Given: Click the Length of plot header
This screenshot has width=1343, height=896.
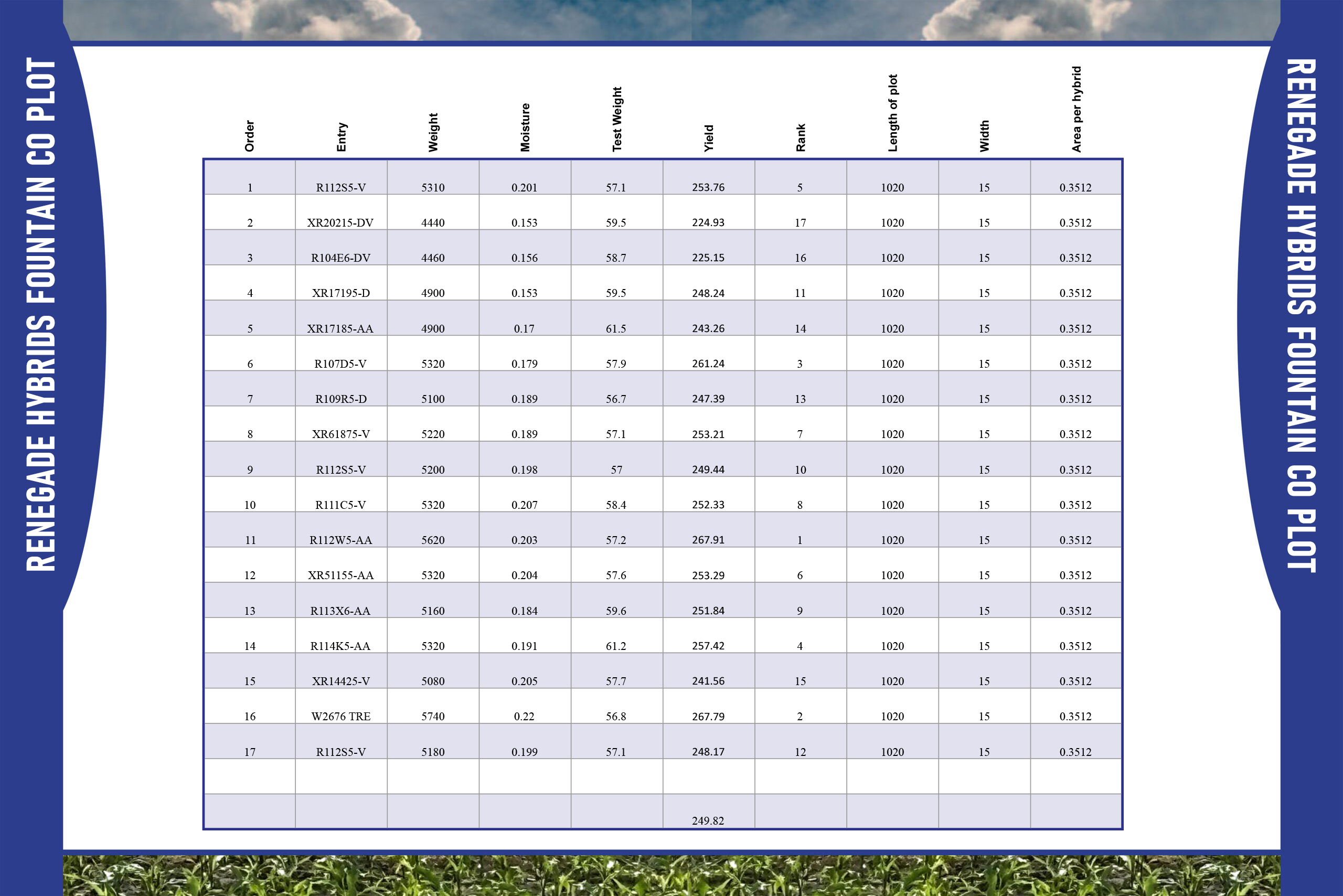Looking at the screenshot, I should [893, 113].
